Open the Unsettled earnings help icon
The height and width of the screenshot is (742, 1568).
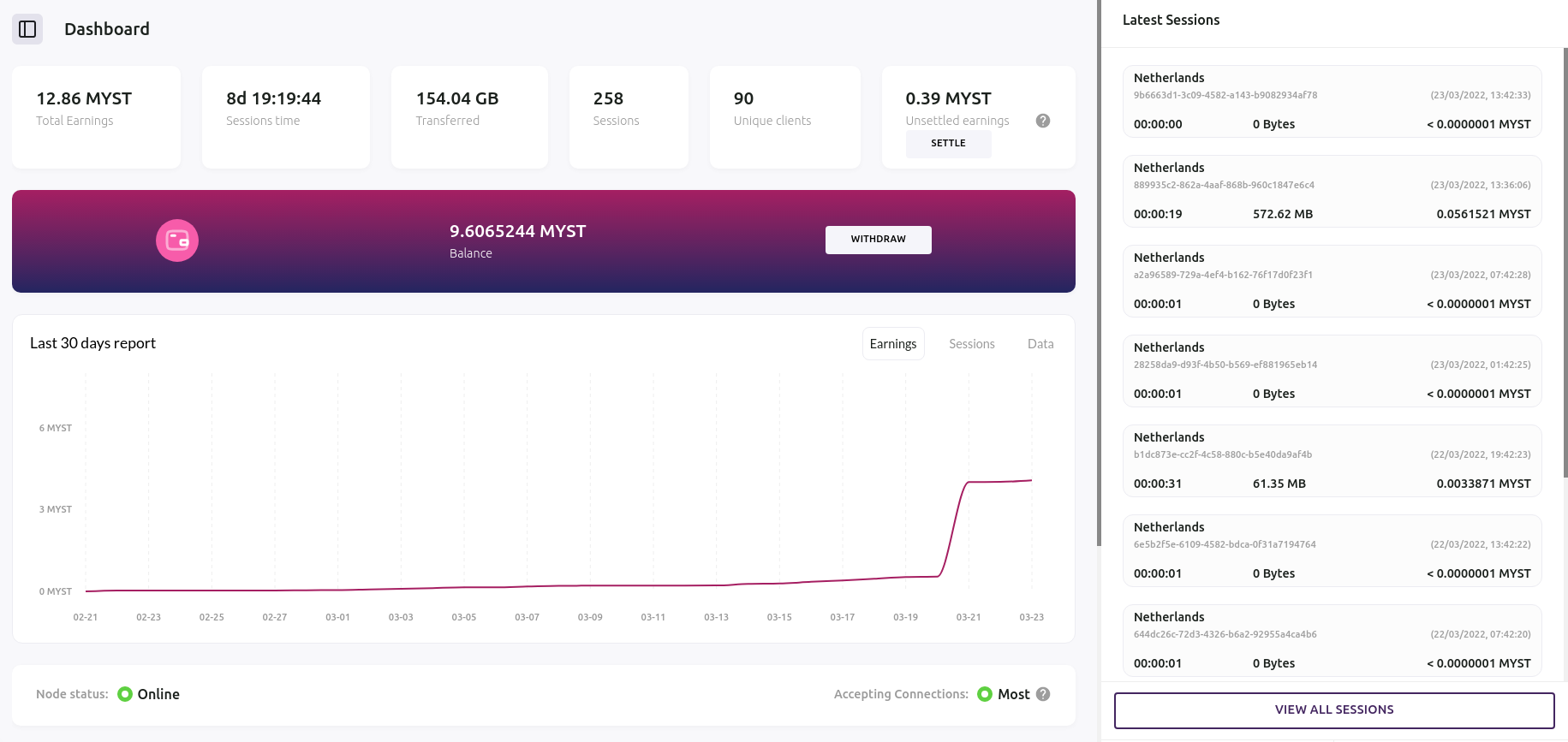pos(1042,121)
